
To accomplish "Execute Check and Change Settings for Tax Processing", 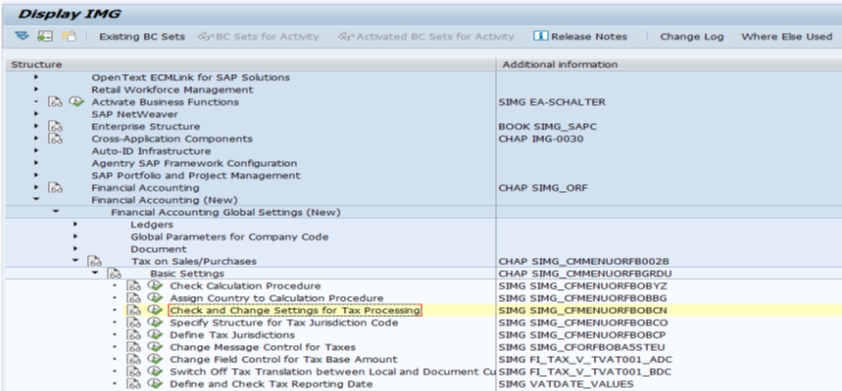I will [x=155, y=310].
